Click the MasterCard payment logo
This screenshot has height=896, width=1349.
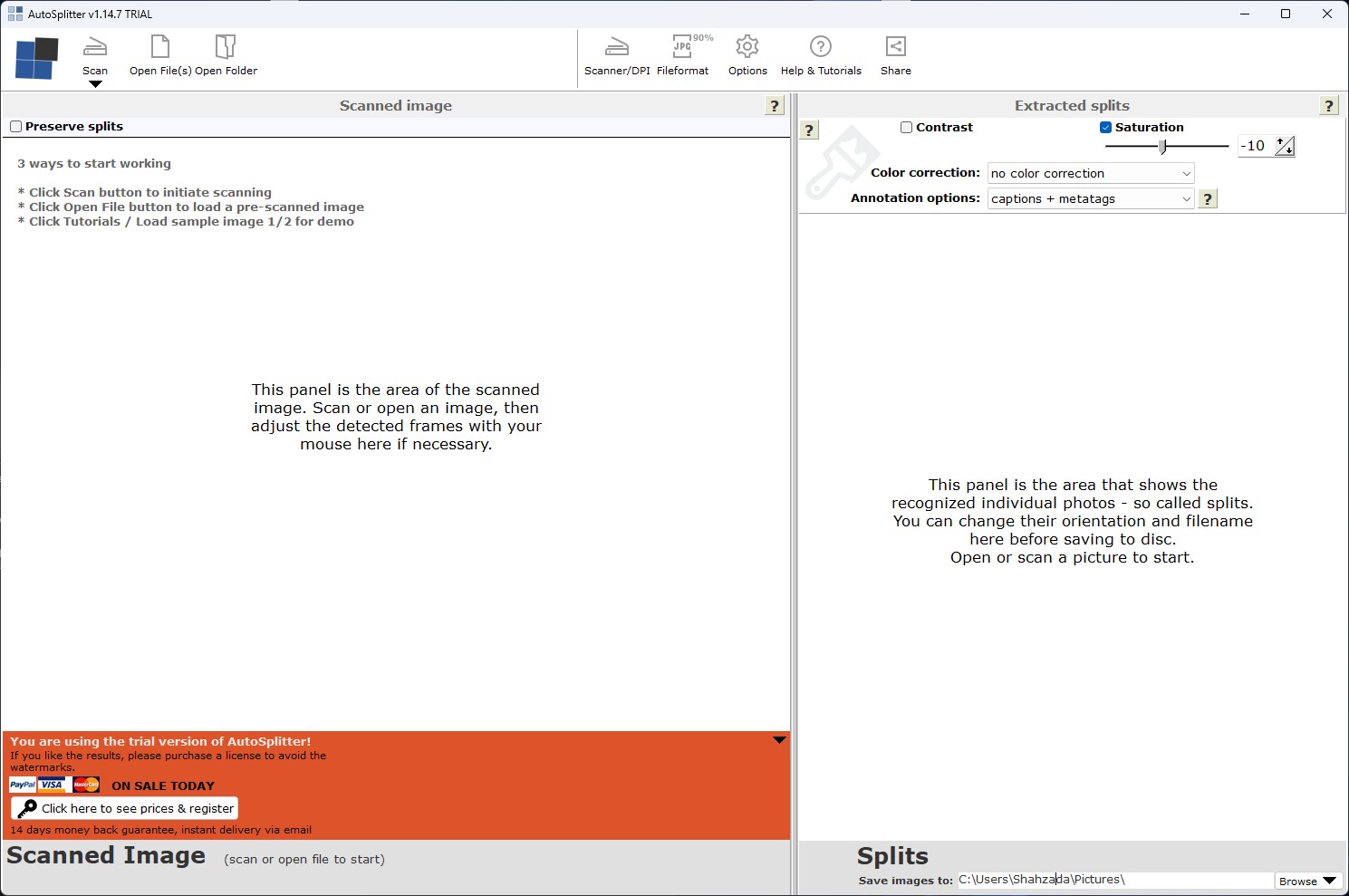coord(86,785)
